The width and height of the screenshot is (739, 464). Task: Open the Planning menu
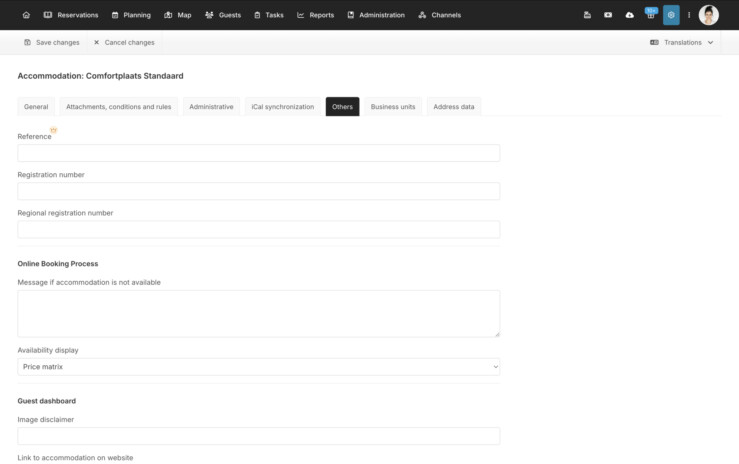point(131,15)
